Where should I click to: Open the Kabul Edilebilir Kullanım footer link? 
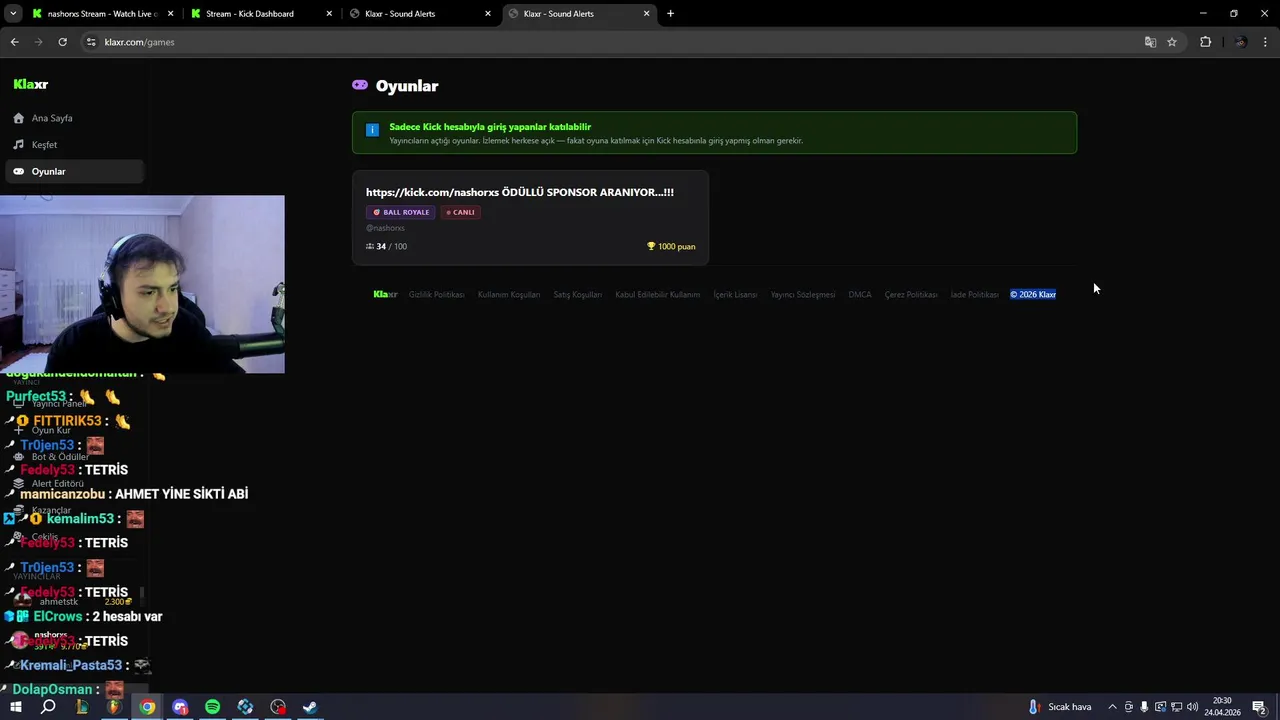click(x=658, y=295)
